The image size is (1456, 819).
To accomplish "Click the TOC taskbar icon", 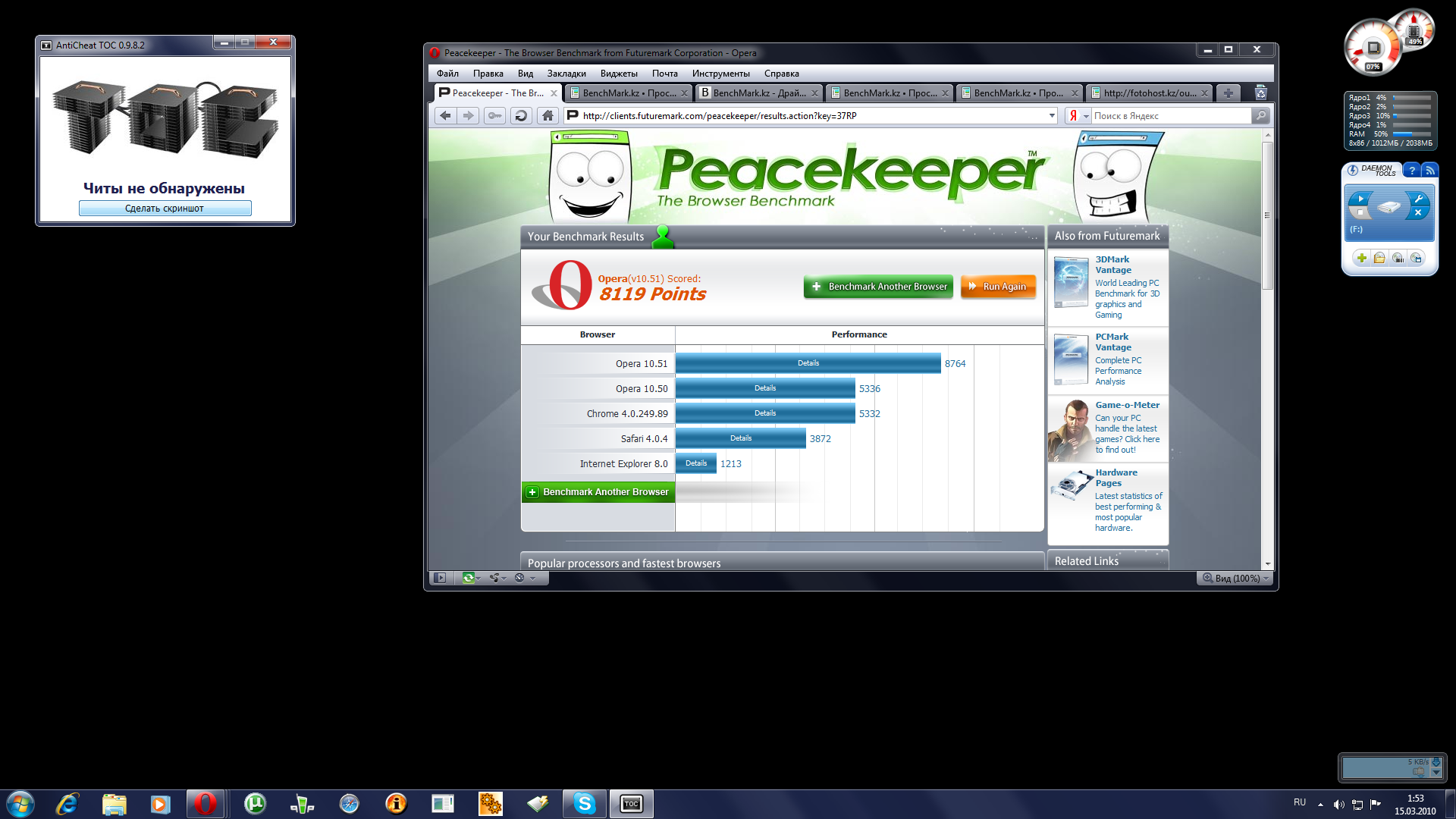I will coord(631,804).
